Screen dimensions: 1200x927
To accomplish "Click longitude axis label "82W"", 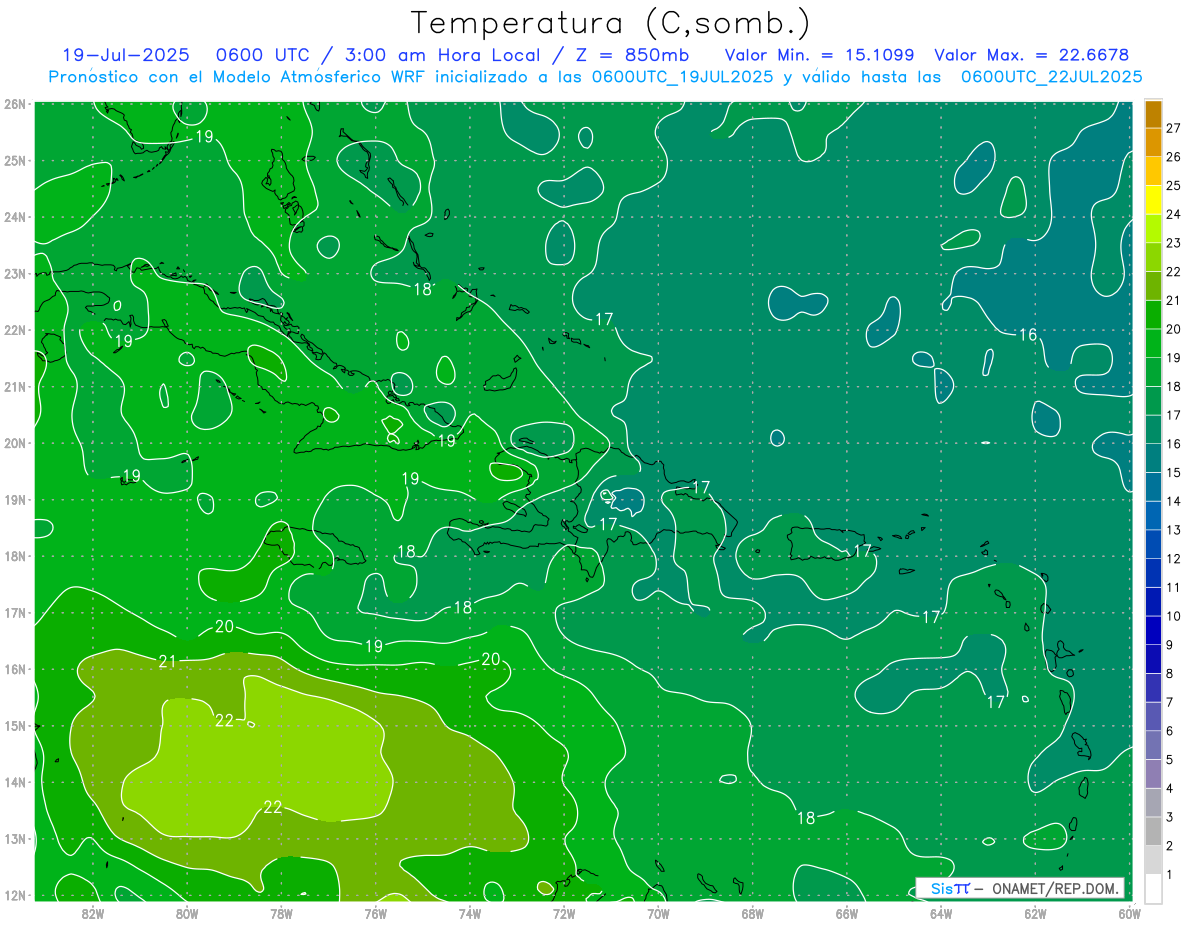I will [x=92, y=913].
